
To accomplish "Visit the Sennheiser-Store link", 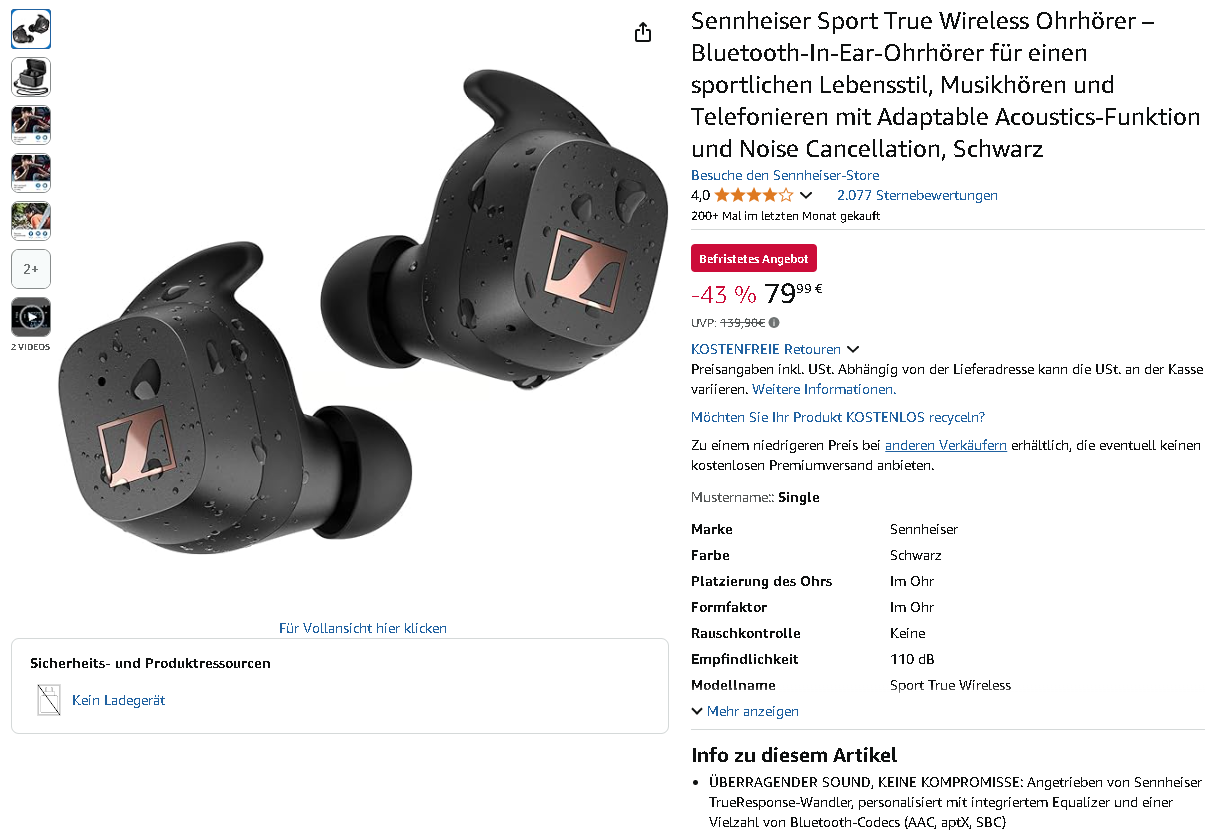I will (785, 175).
